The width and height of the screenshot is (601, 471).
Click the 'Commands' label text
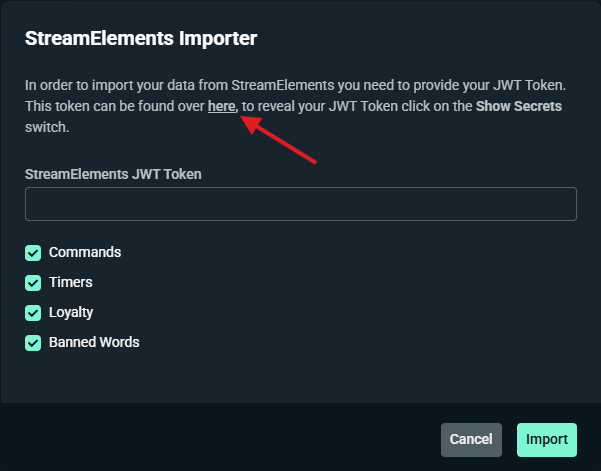pyautogui.click(x=85, y=253)
